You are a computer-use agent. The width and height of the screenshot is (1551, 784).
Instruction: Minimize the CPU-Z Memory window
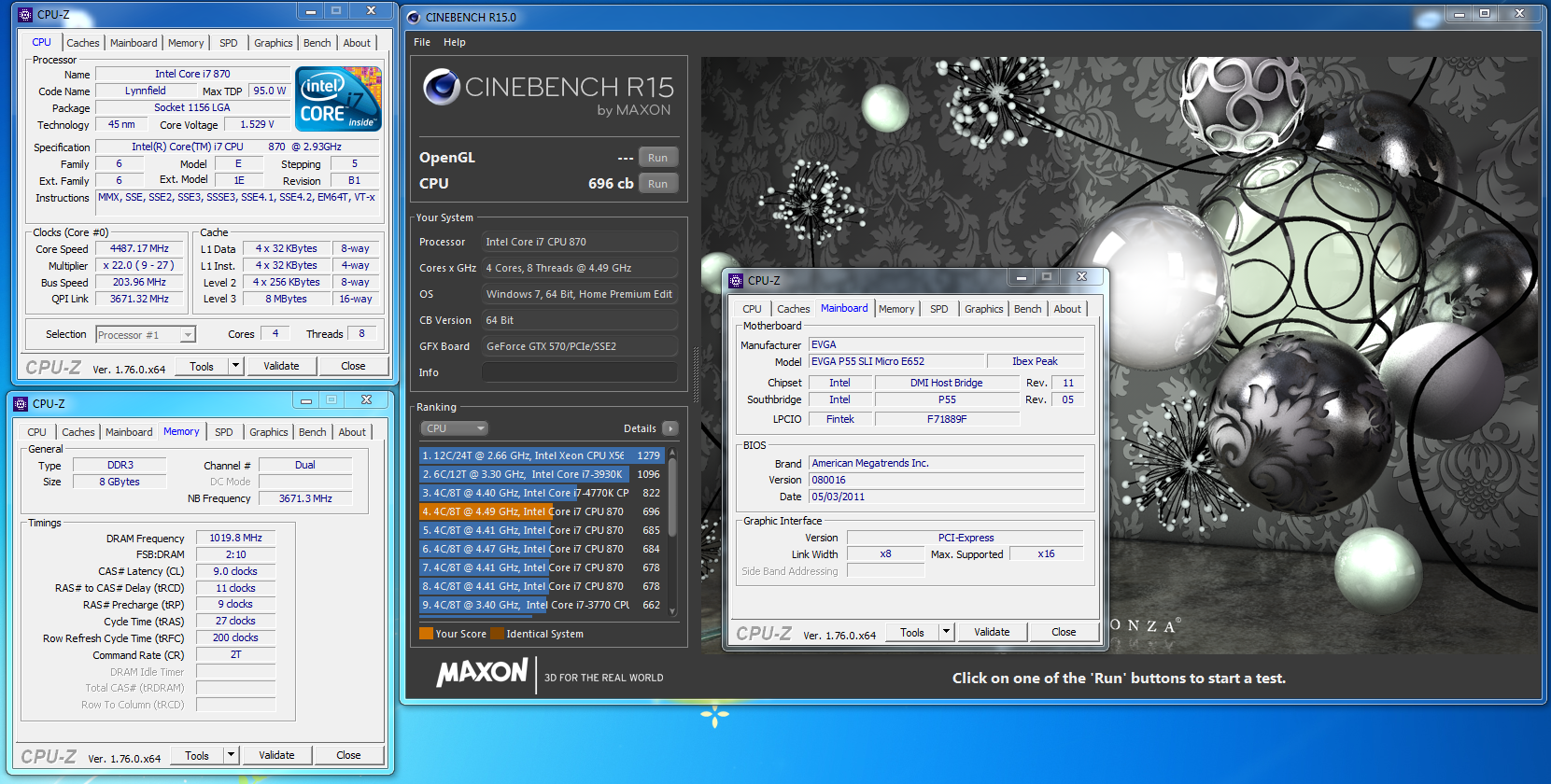click(x=305, y=401)
